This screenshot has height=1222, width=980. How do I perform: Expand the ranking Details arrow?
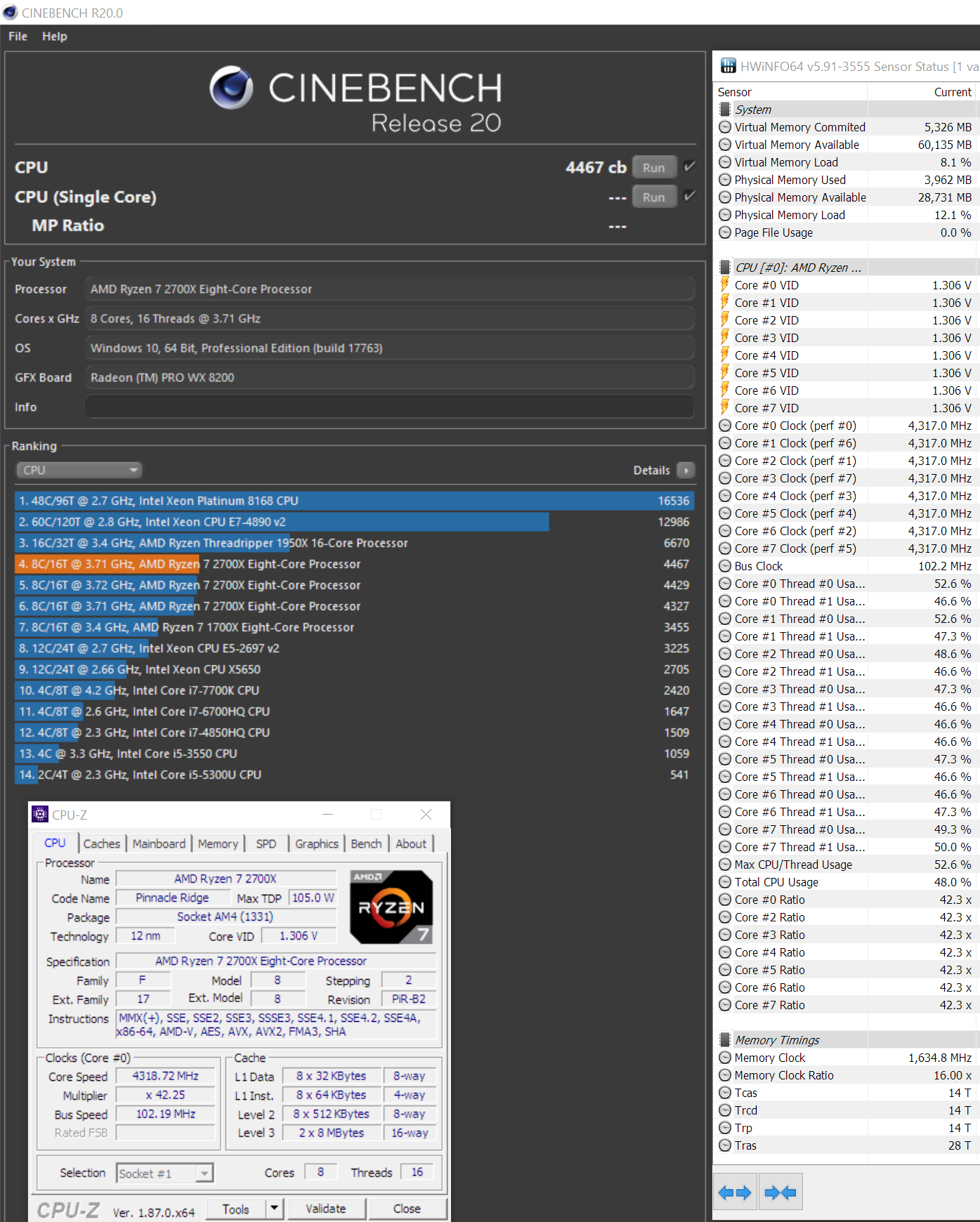(x=686, y=470)
